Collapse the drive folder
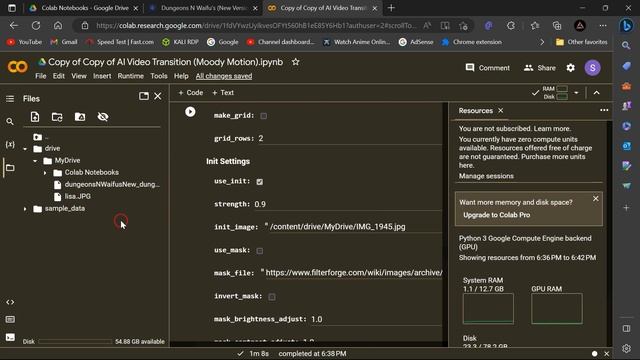 (x=25, y=149)
